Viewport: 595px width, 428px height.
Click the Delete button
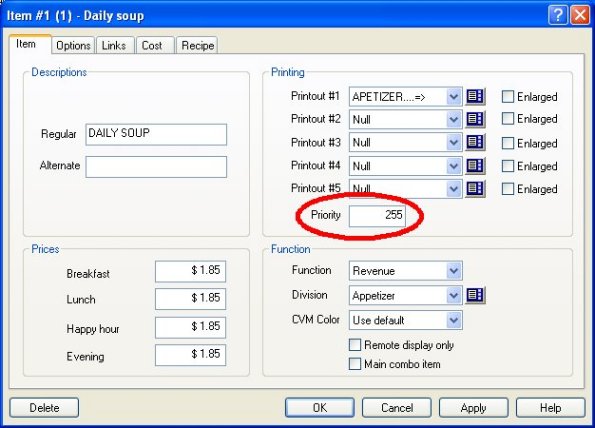pyautogui.click(x=44, y=408)
